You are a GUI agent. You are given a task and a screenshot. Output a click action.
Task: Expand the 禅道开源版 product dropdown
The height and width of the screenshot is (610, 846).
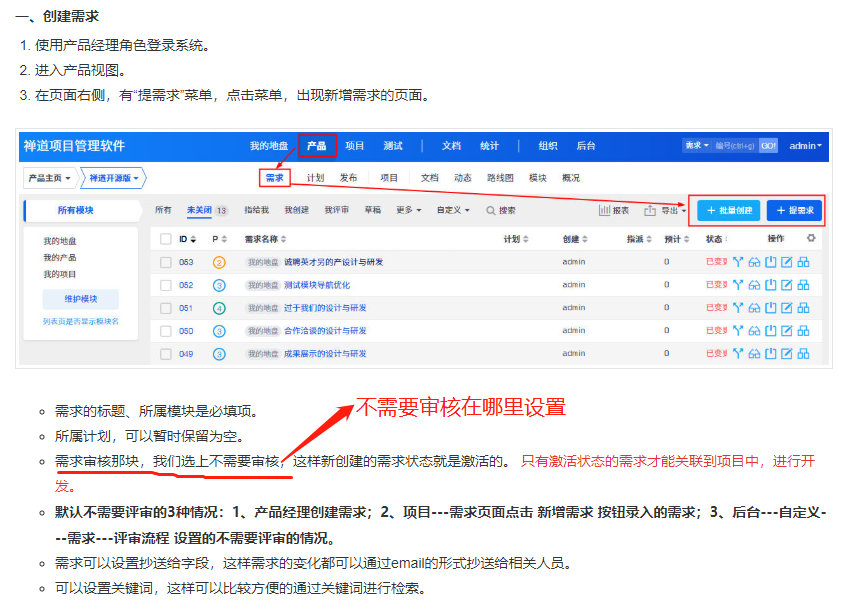point(114,178)
